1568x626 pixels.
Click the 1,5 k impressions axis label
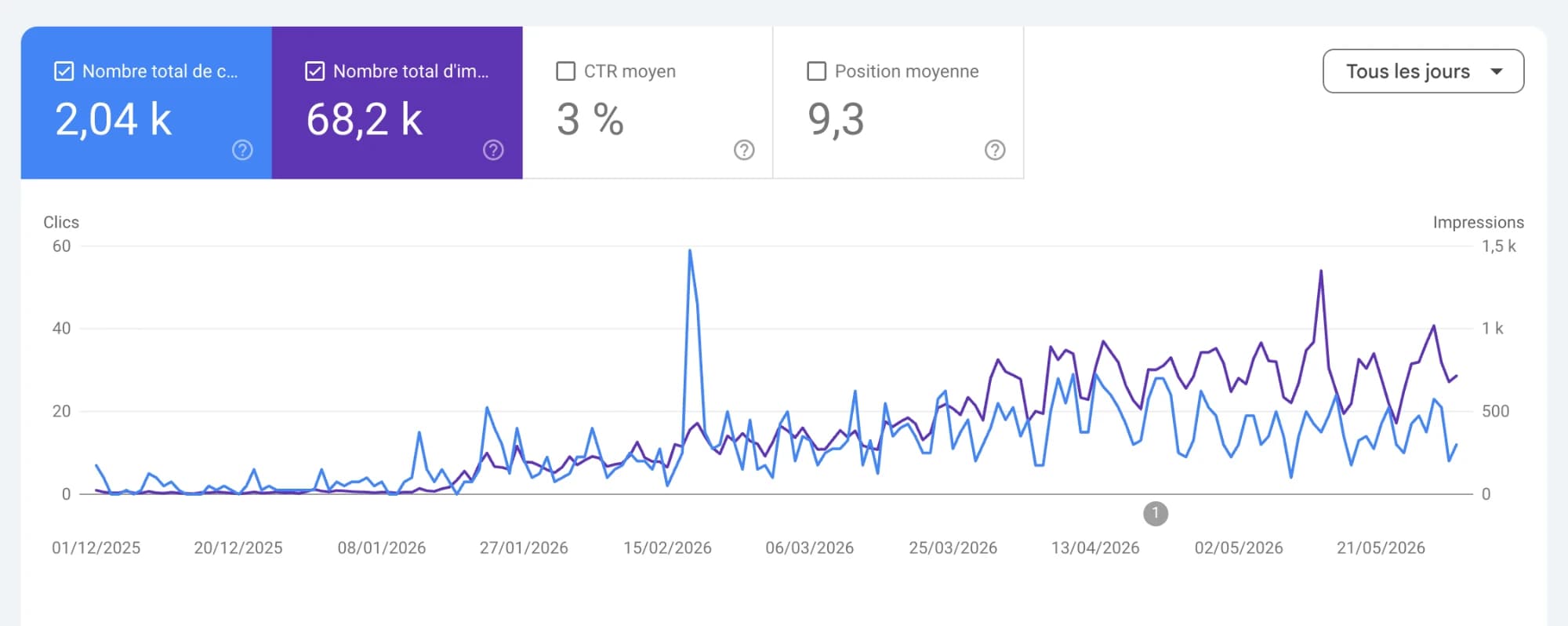point(1499,246)
